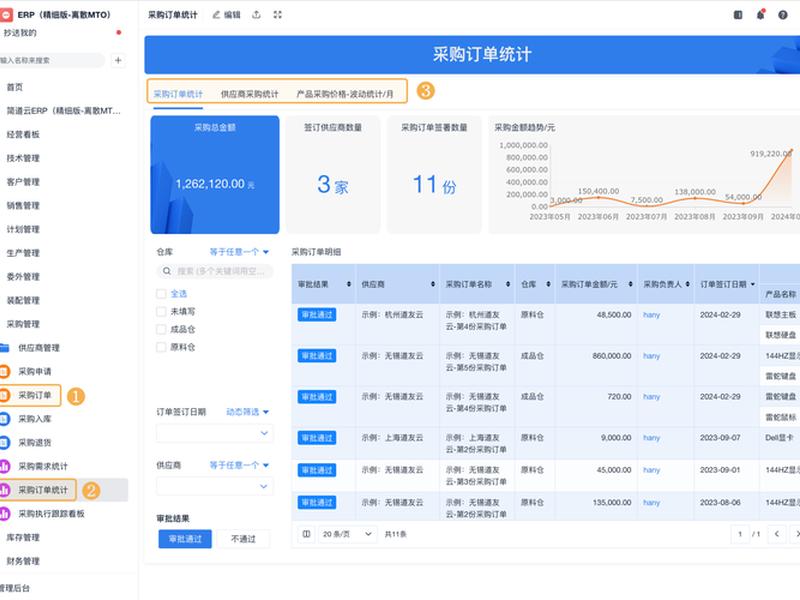This screenshot has height=600, width=800.
Task: Sort by 采购订单金额/元 column sort icon
Action: click(x=631, y=284)
